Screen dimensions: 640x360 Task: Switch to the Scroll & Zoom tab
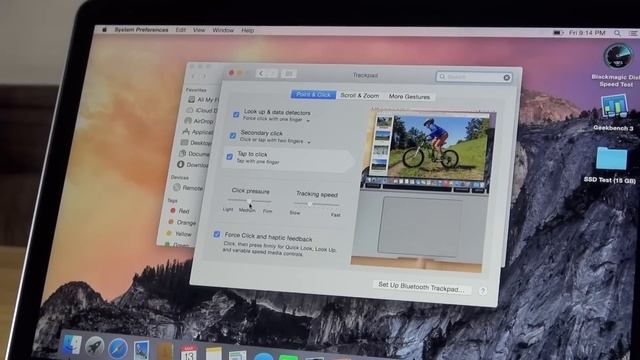point(360,96)
